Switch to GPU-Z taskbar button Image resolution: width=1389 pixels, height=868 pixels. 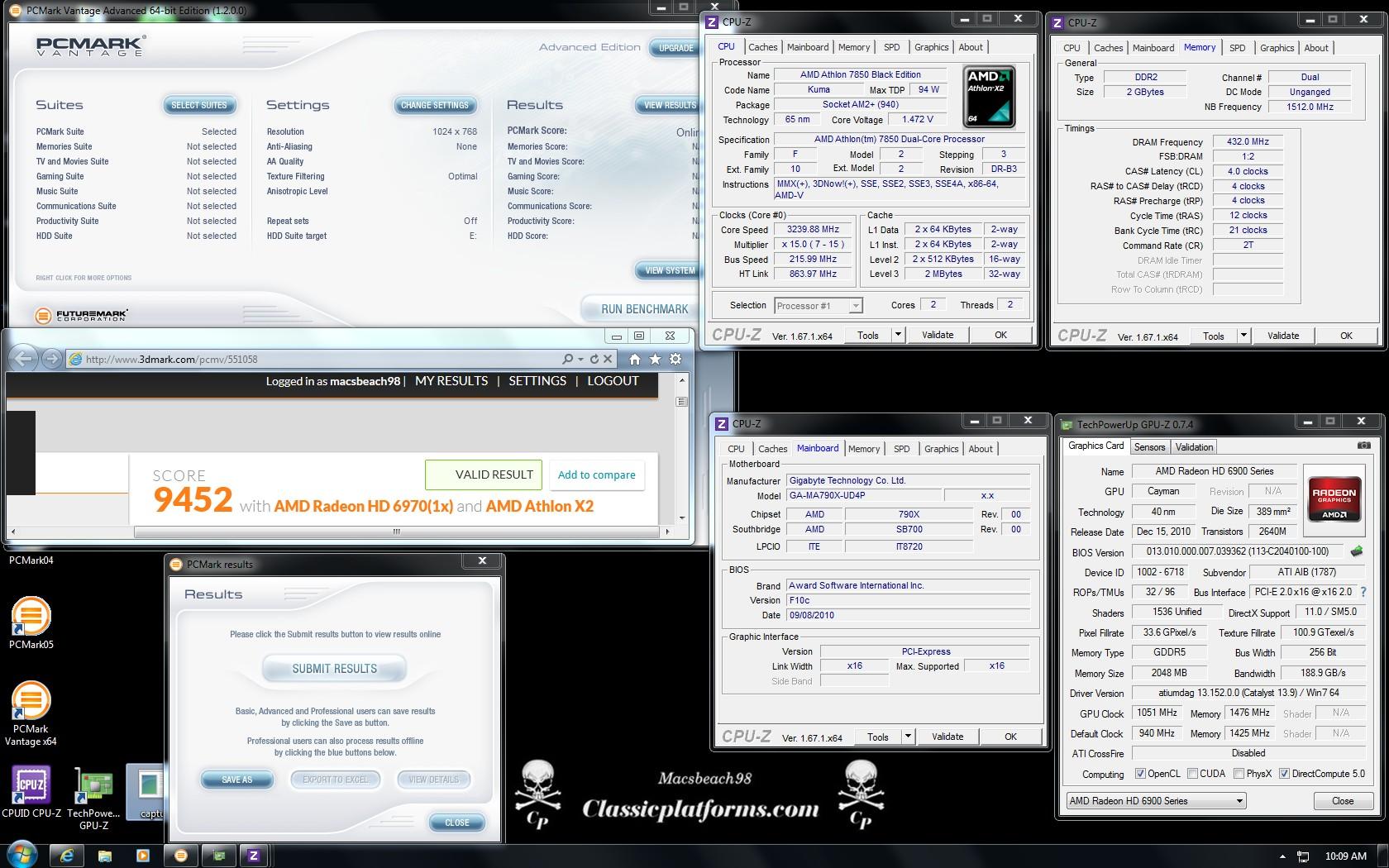pos(218,856)
